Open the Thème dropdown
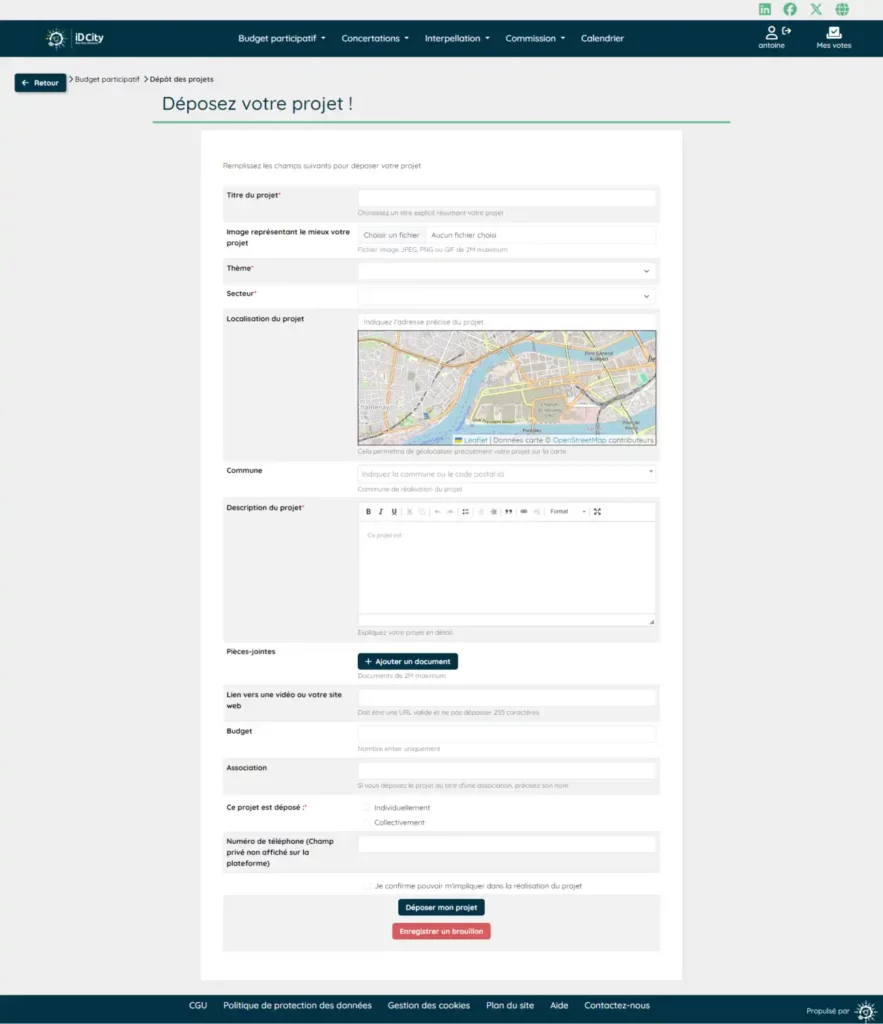Viewport: 883px width, 1024px height. click(x=507, y=271)
